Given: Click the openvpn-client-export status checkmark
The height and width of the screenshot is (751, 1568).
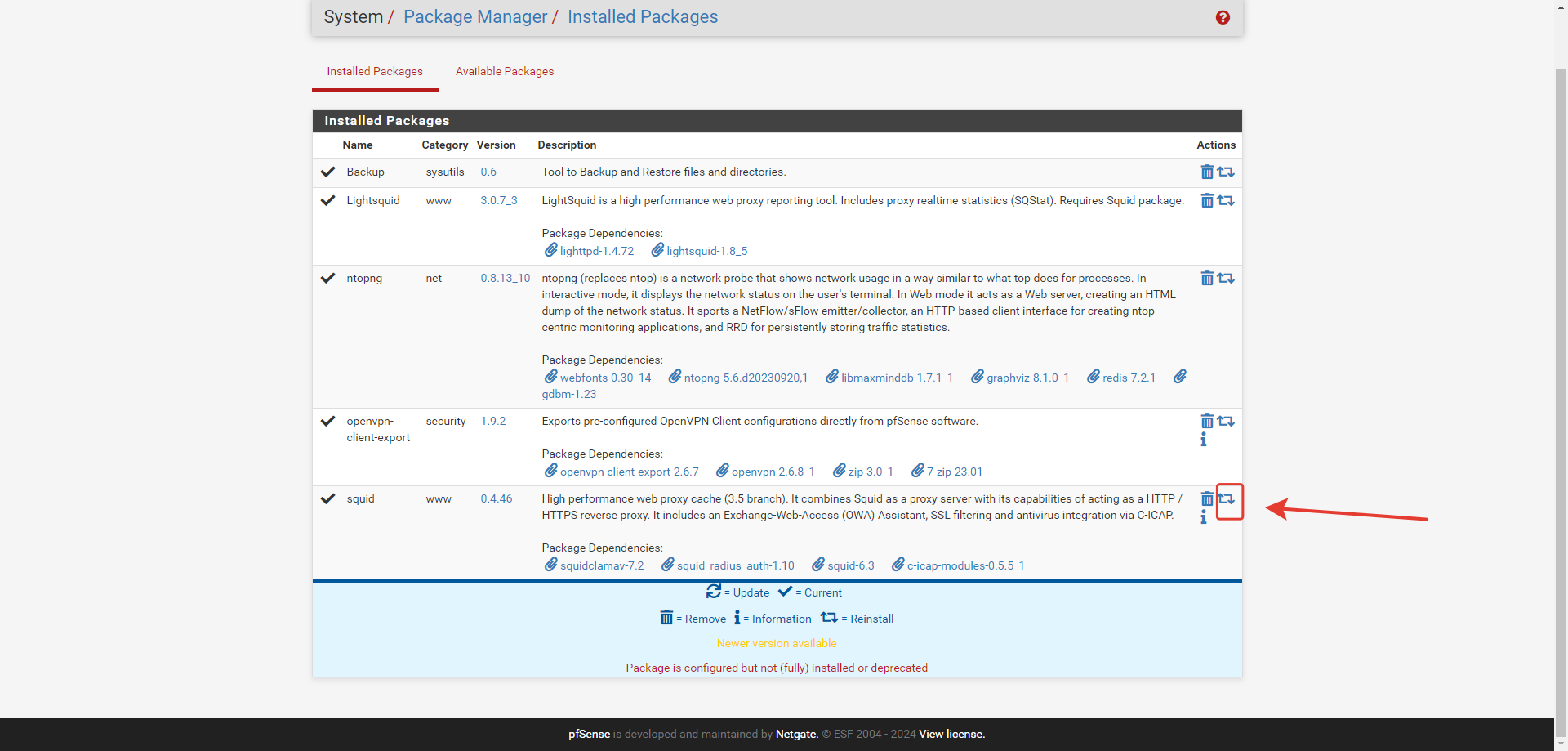Looking at the screenshot, I should [x=328, y=421].
